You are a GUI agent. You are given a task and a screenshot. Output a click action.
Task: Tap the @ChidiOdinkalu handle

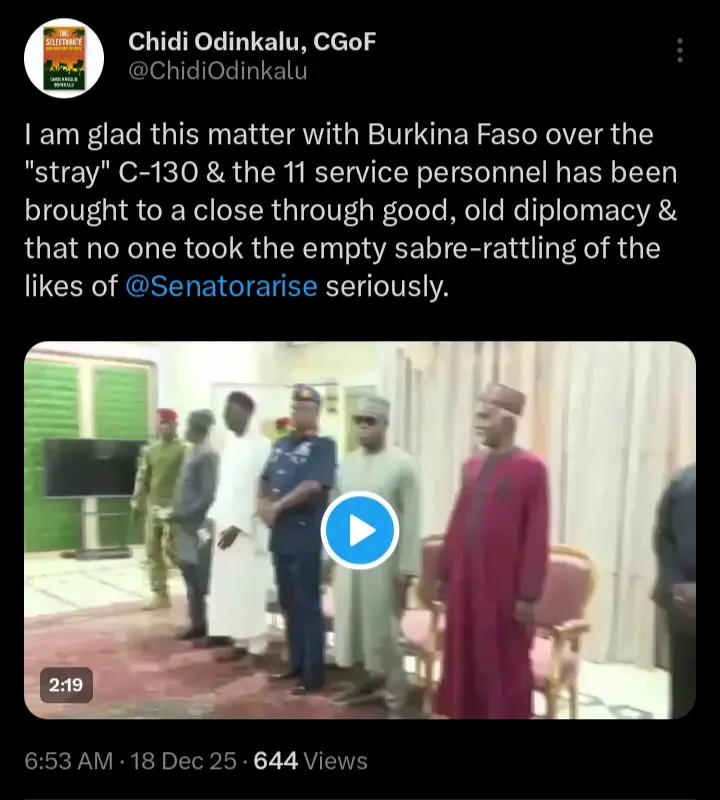click(x=217, y=71)
